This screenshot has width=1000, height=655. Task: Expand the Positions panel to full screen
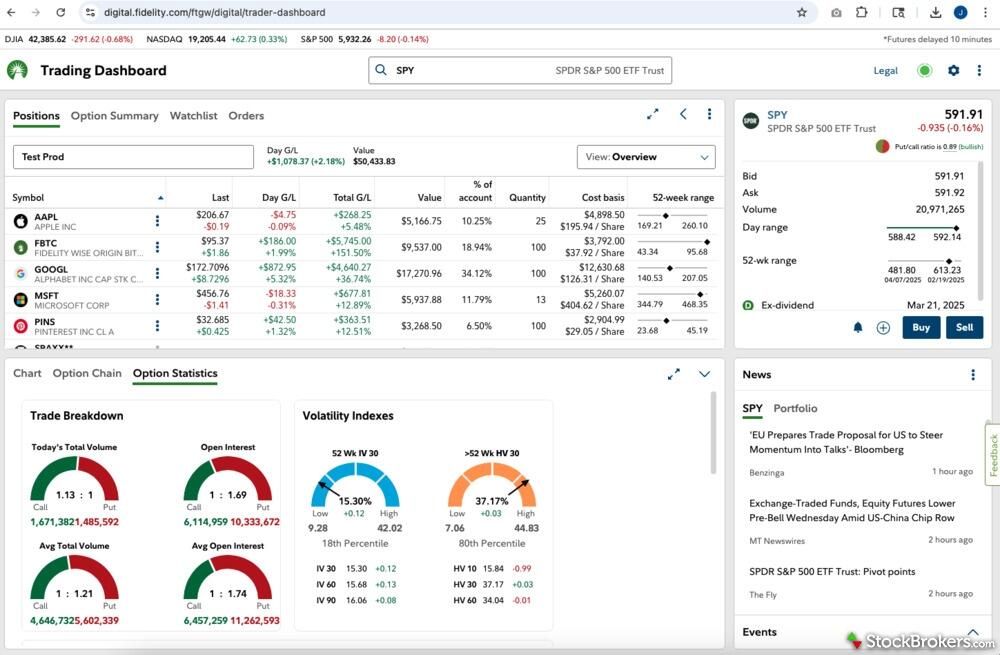[x=653, y=114]
